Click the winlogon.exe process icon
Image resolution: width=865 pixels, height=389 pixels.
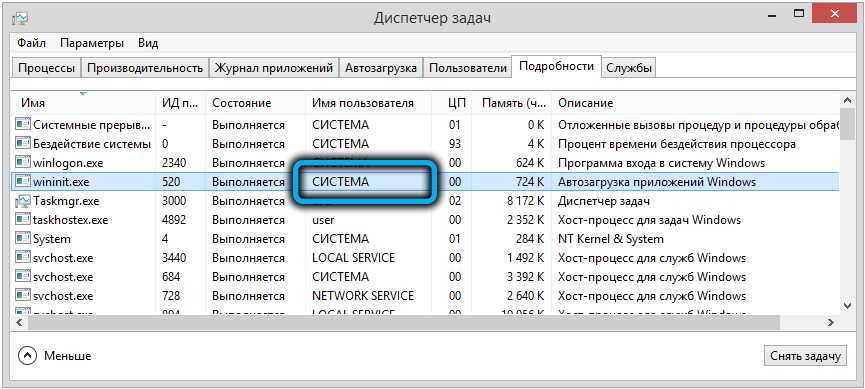tap(23, 163)
